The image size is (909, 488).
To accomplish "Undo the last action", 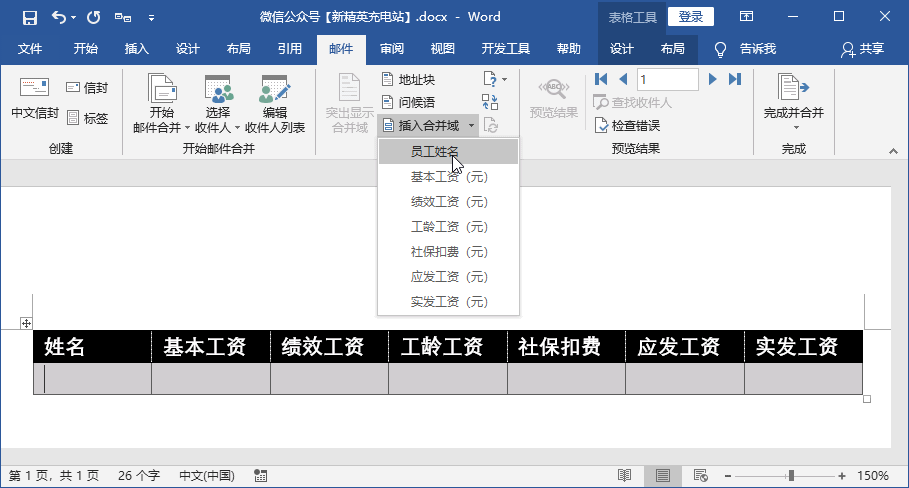I will point(59,17).
